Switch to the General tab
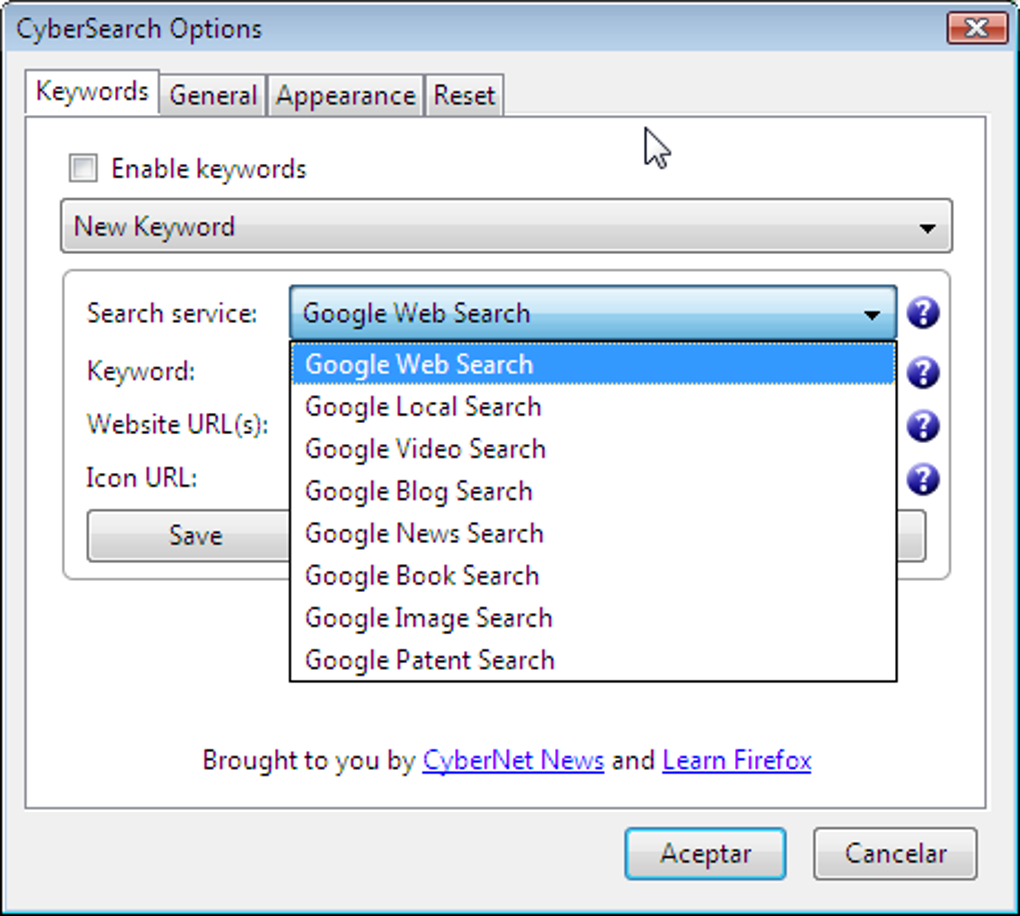Image resolution: width=1020 pixels, height=916 pixels. (211, 95)
